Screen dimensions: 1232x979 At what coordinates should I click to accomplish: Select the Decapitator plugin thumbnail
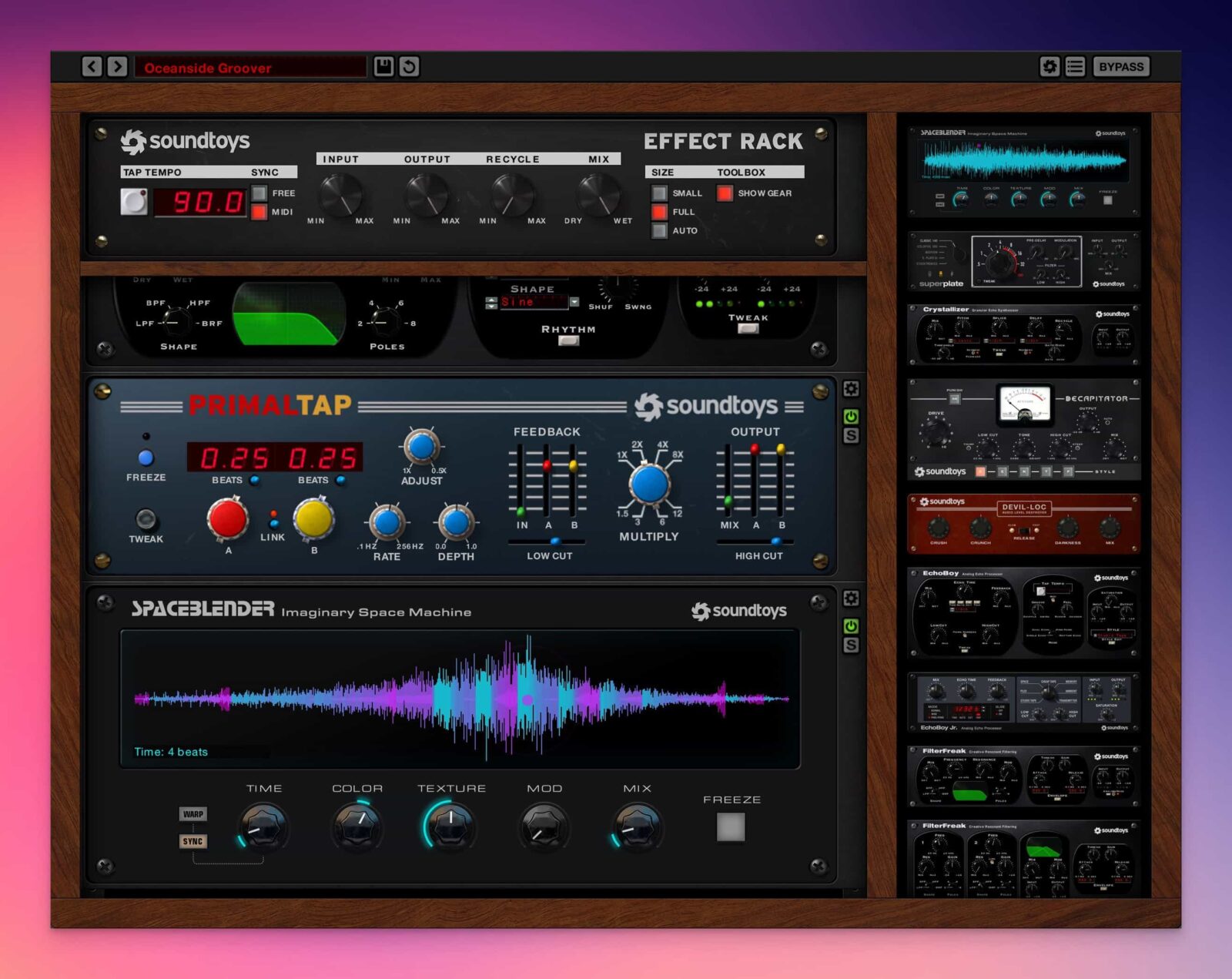coord(1023,429)
